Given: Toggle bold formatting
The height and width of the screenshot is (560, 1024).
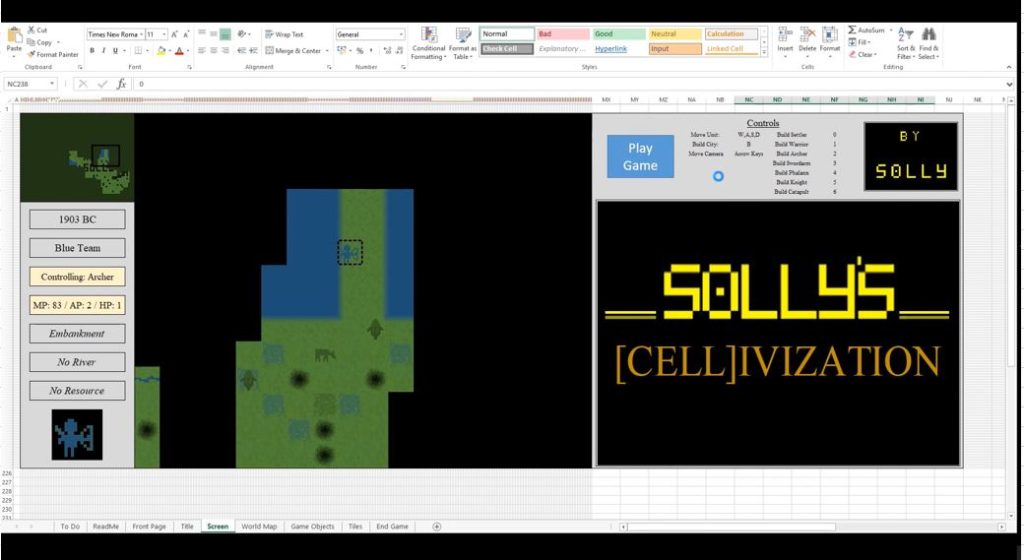Looking at the screenshot, I should click(92, 51).
